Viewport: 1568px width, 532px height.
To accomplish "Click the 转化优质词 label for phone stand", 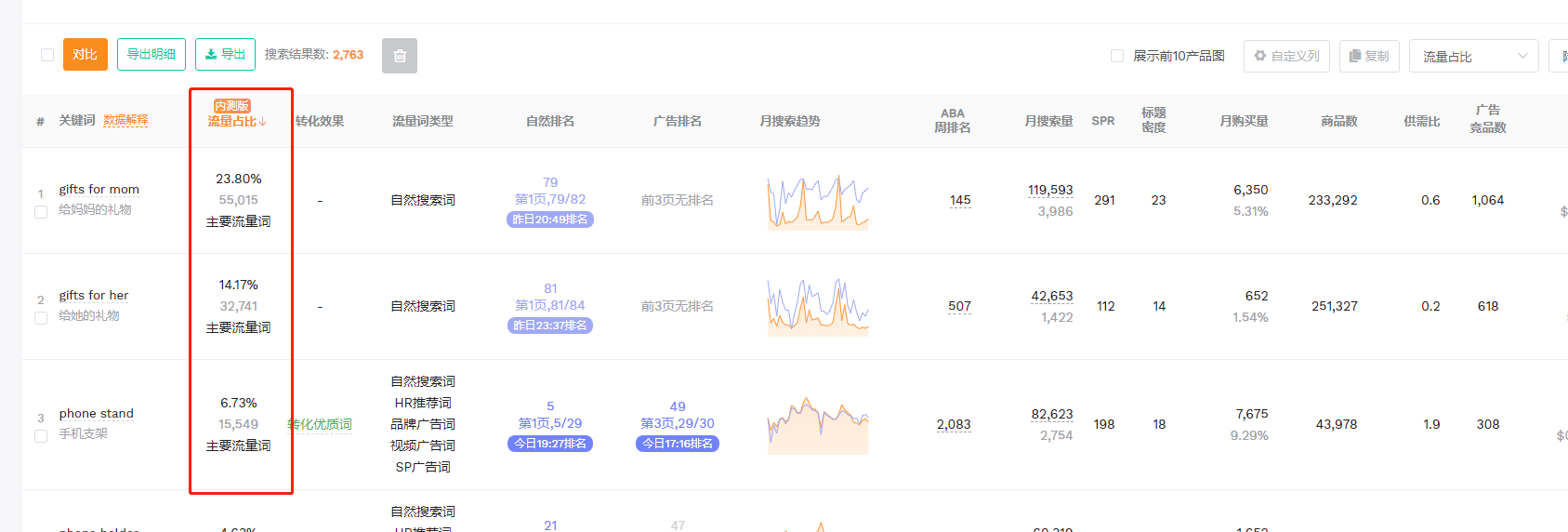I will (x=320, y=424).
